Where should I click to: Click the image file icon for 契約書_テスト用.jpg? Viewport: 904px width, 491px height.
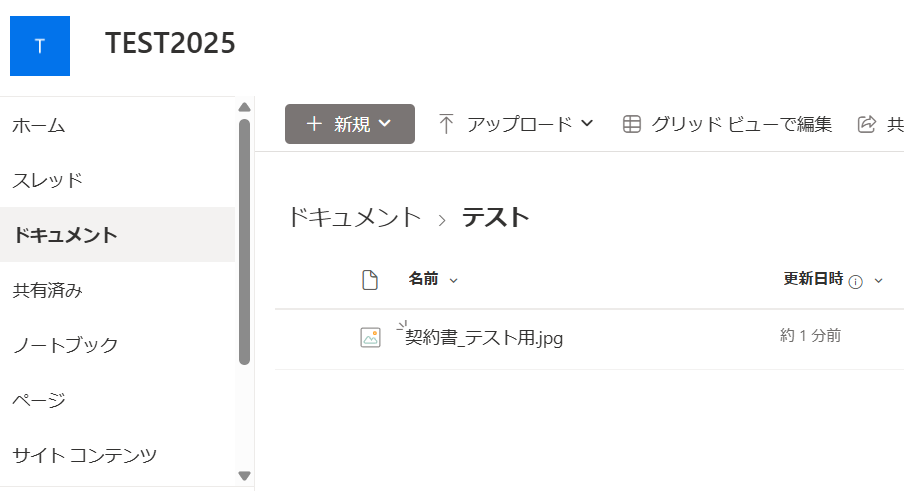pyautogui.click(x=370, y=338)
